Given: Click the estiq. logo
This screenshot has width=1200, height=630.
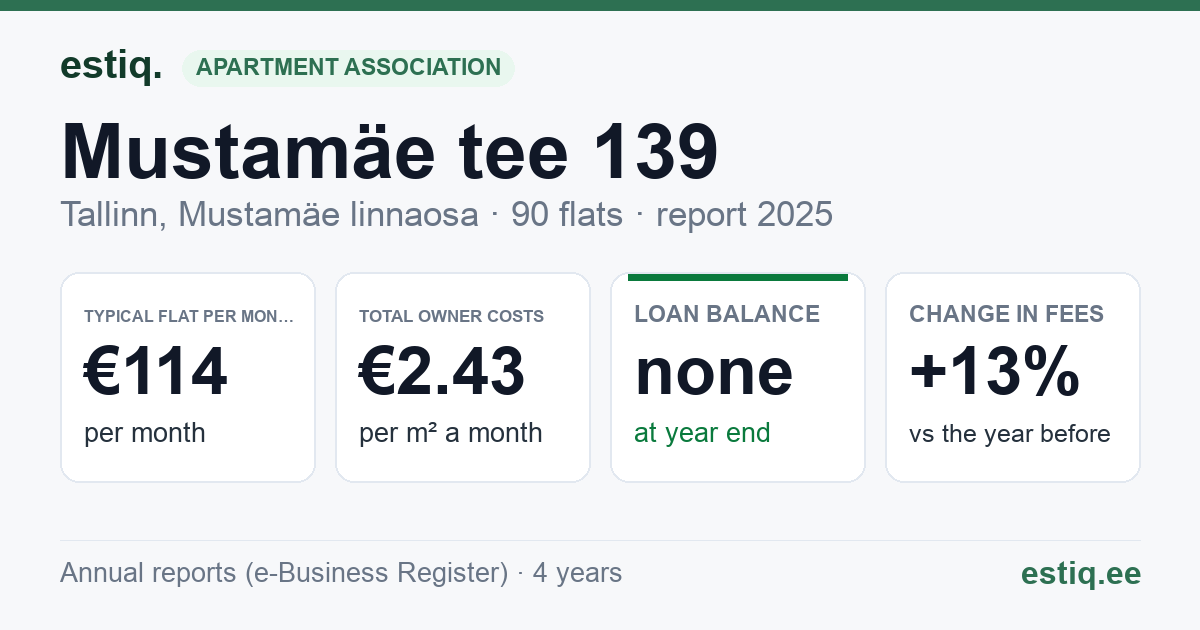Looking at the screenshot, I should tap(111, 67).
